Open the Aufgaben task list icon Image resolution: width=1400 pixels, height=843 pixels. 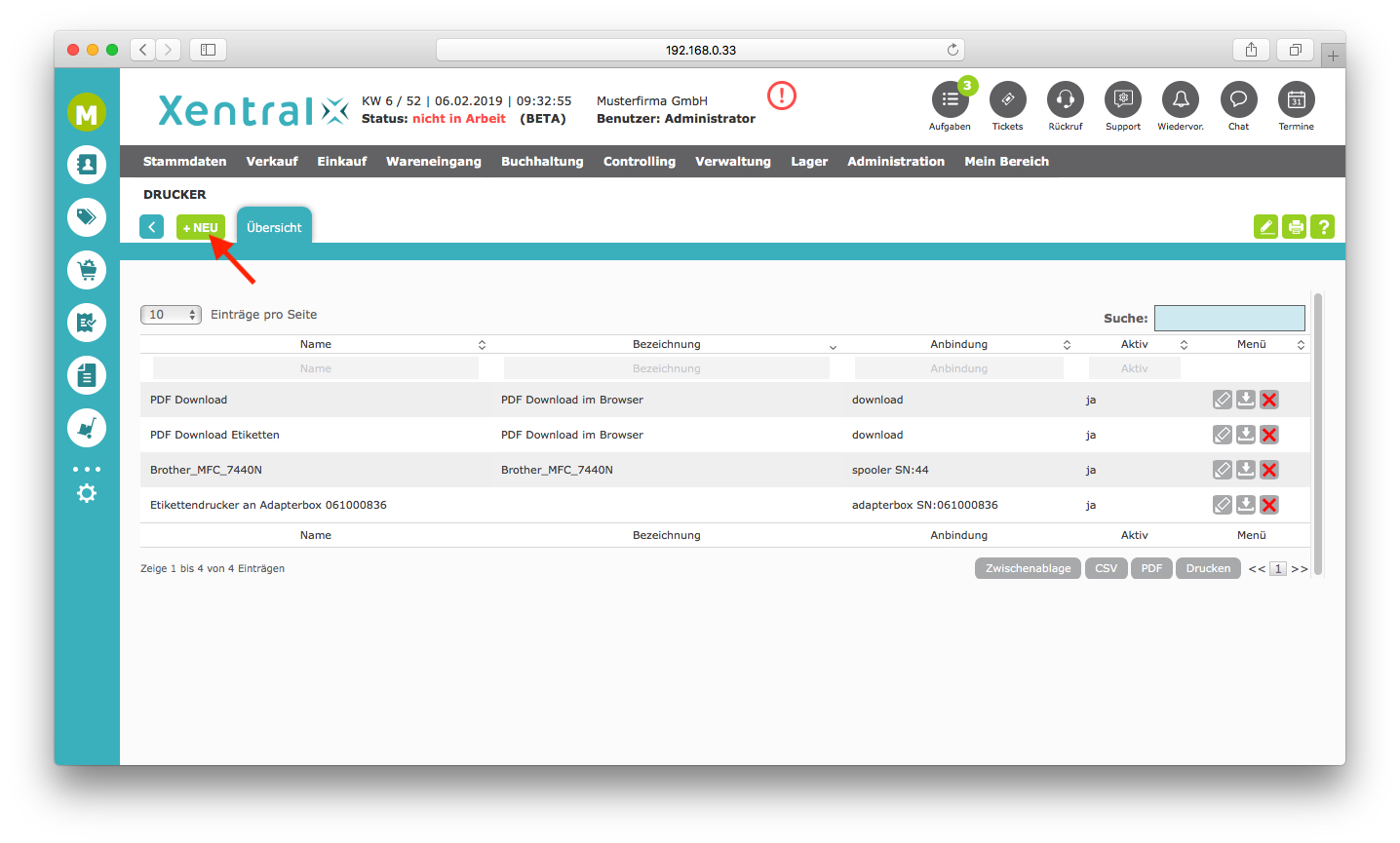(x=950, y=99)
